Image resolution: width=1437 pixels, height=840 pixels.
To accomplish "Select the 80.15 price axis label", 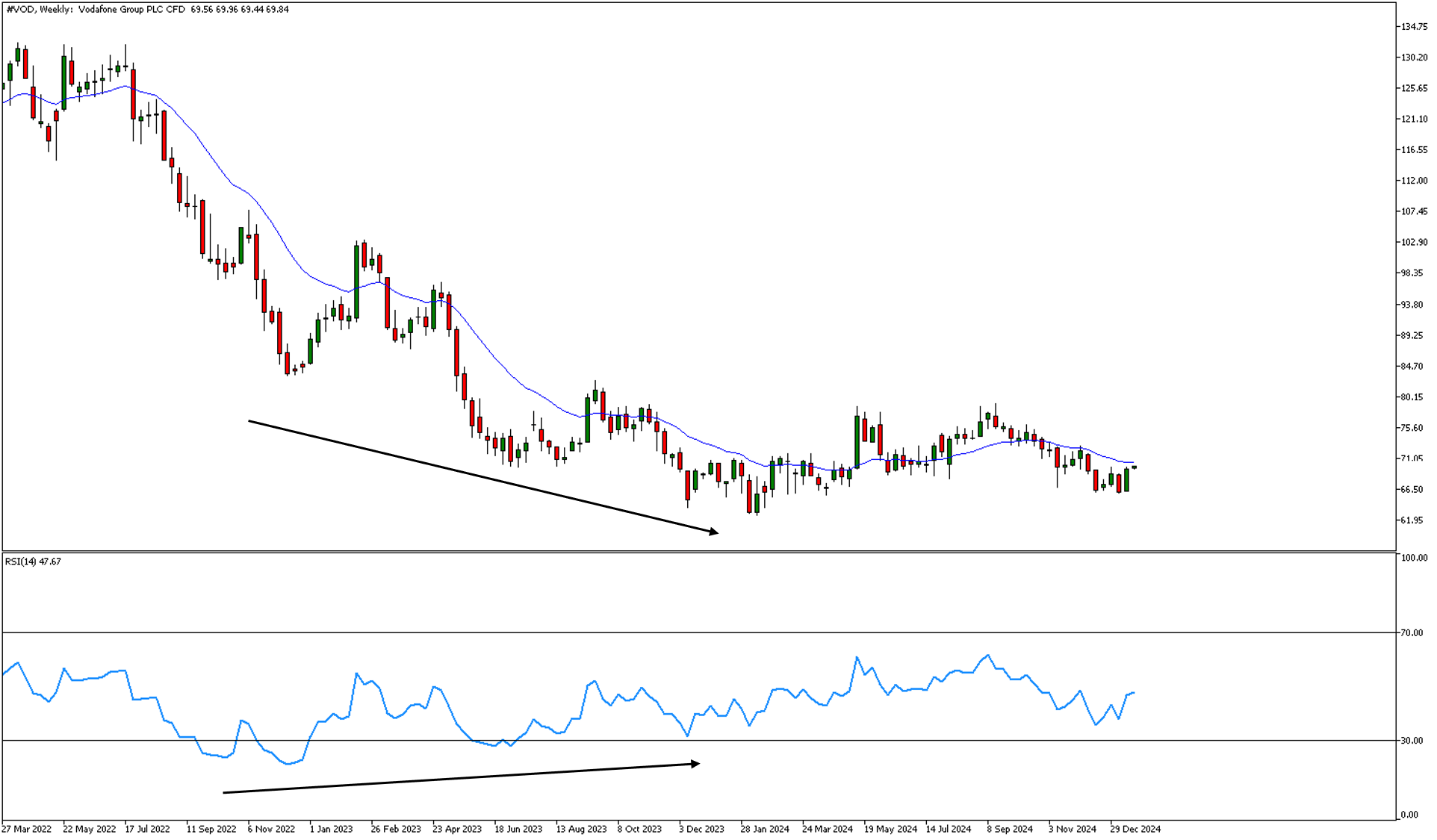I will 1412,397.
